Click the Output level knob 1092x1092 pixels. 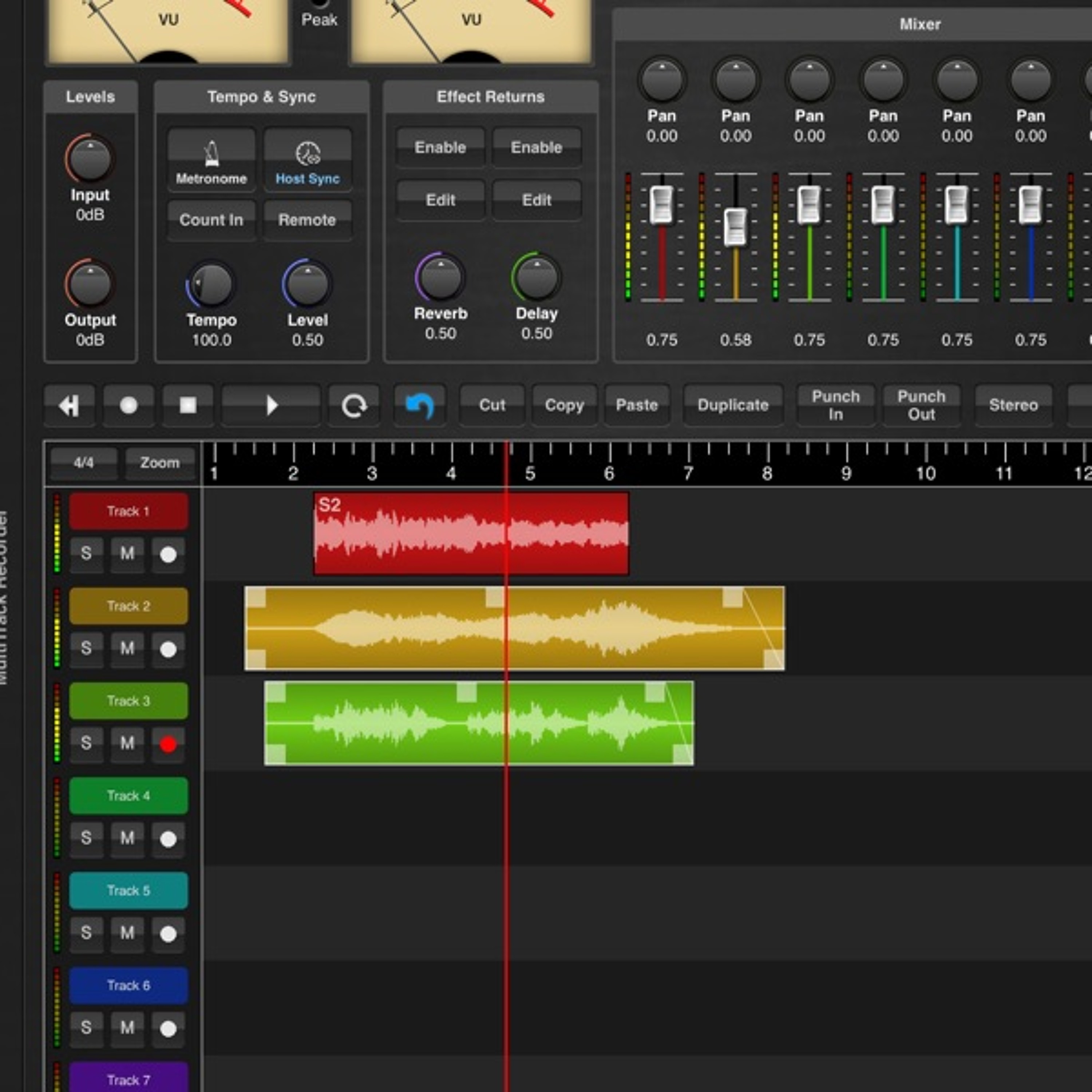(x=90, y=284)
